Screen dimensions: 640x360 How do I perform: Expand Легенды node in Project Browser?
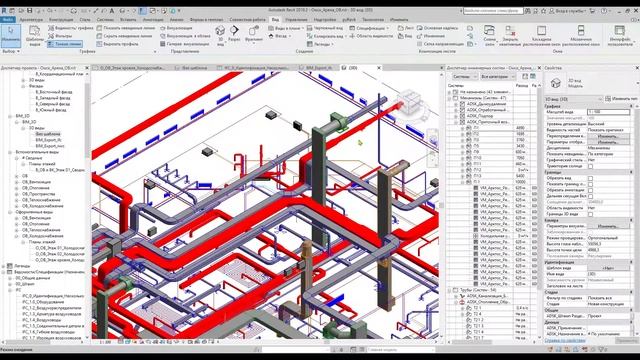[4, 266]
